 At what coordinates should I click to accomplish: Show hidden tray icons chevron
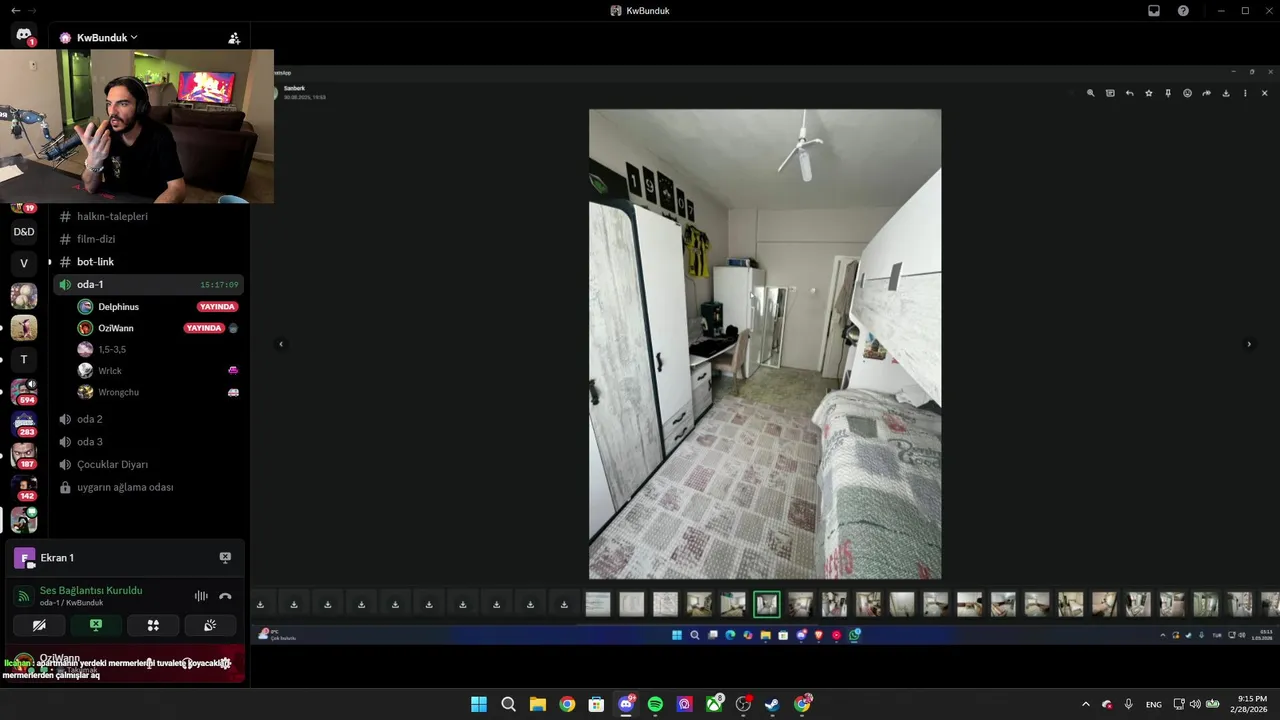pos(1086,704)
